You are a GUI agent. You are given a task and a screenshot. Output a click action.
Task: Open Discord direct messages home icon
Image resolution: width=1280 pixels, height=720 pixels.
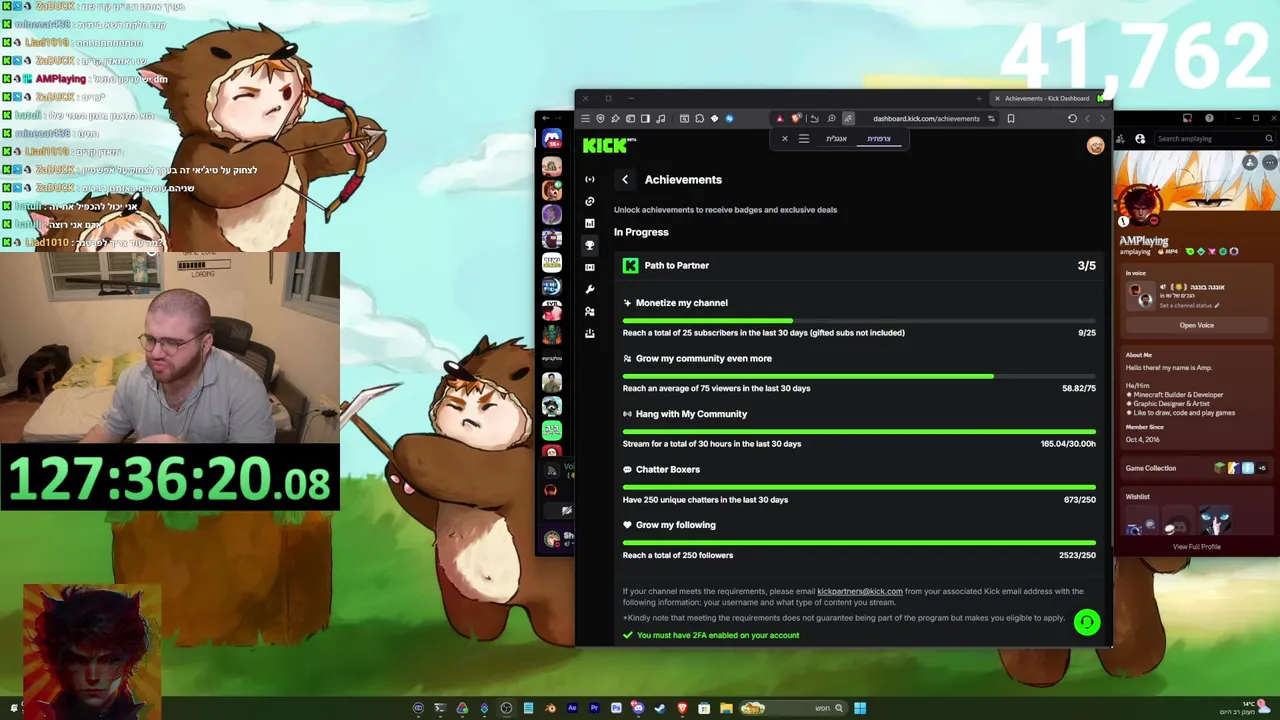(x=552, y=139)
